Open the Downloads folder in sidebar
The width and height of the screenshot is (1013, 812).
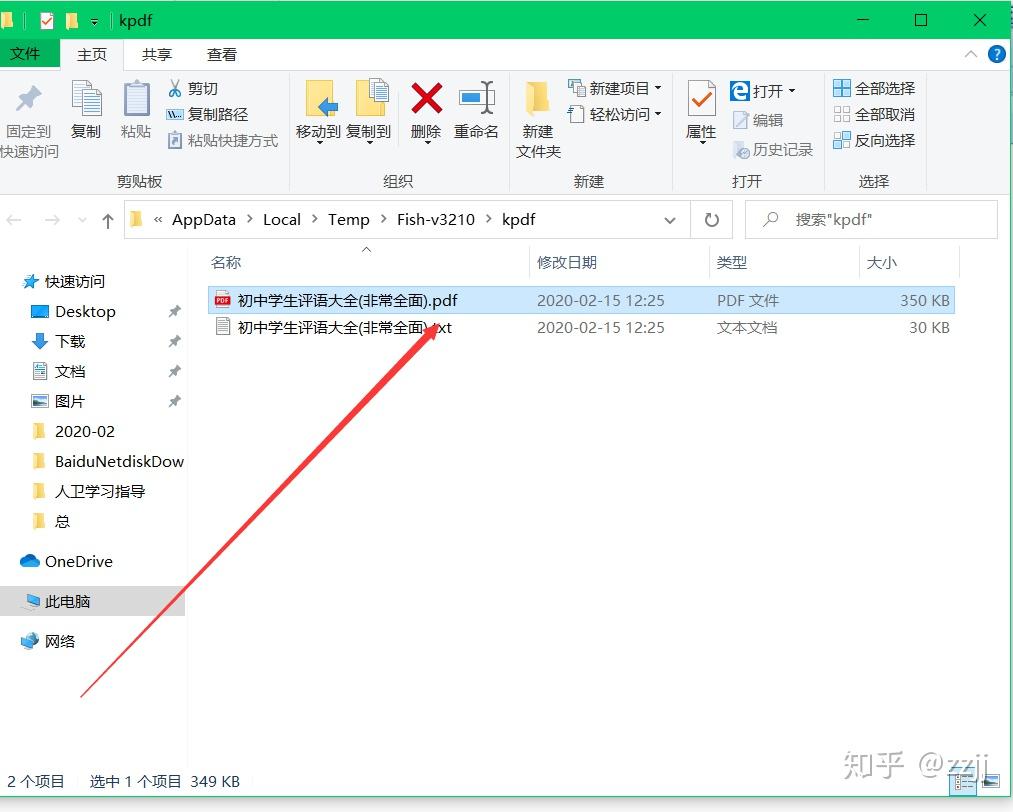click(x=58, y=342)
